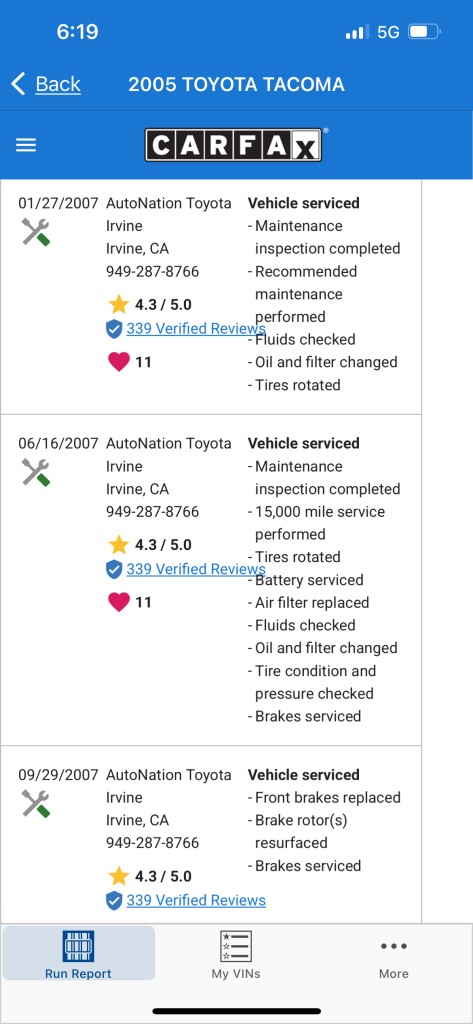The width and height of the screenshot is (473, 1024).
Task: Open 339 Verified Reviews in 01/27/2007 record
Action: coord(196,328)
